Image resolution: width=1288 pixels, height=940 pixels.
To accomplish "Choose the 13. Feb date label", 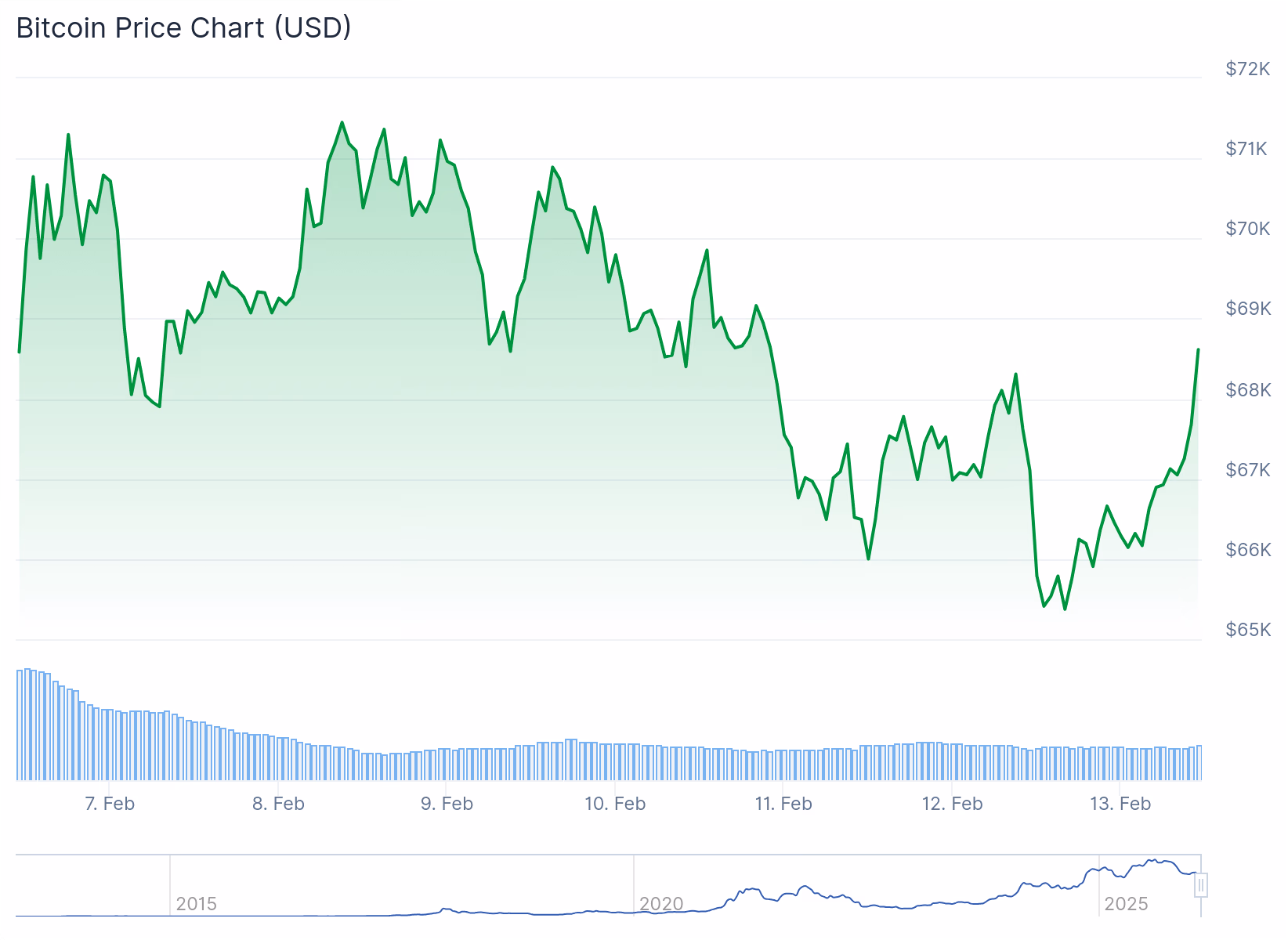I will (1120, 804).
